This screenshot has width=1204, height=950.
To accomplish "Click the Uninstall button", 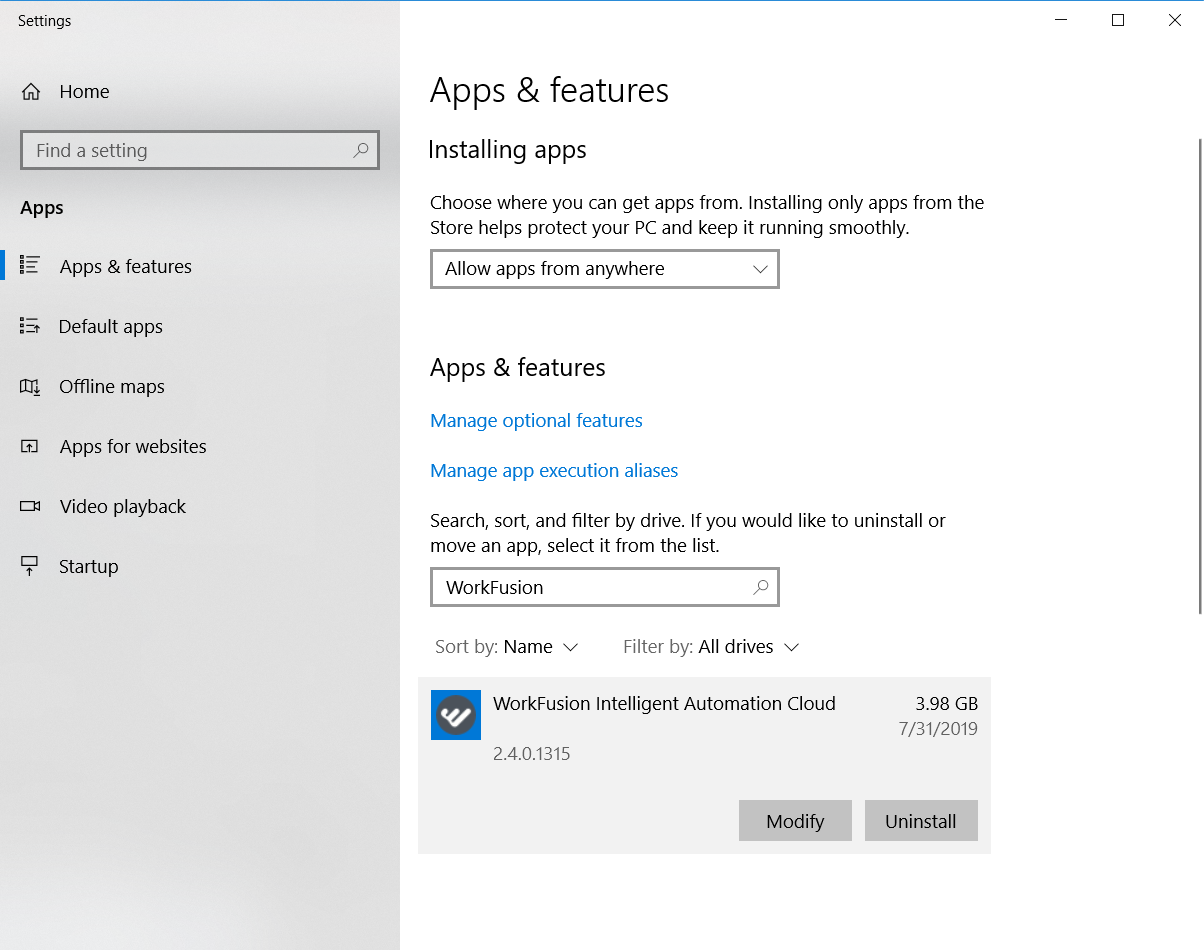I will click(921, 821).
